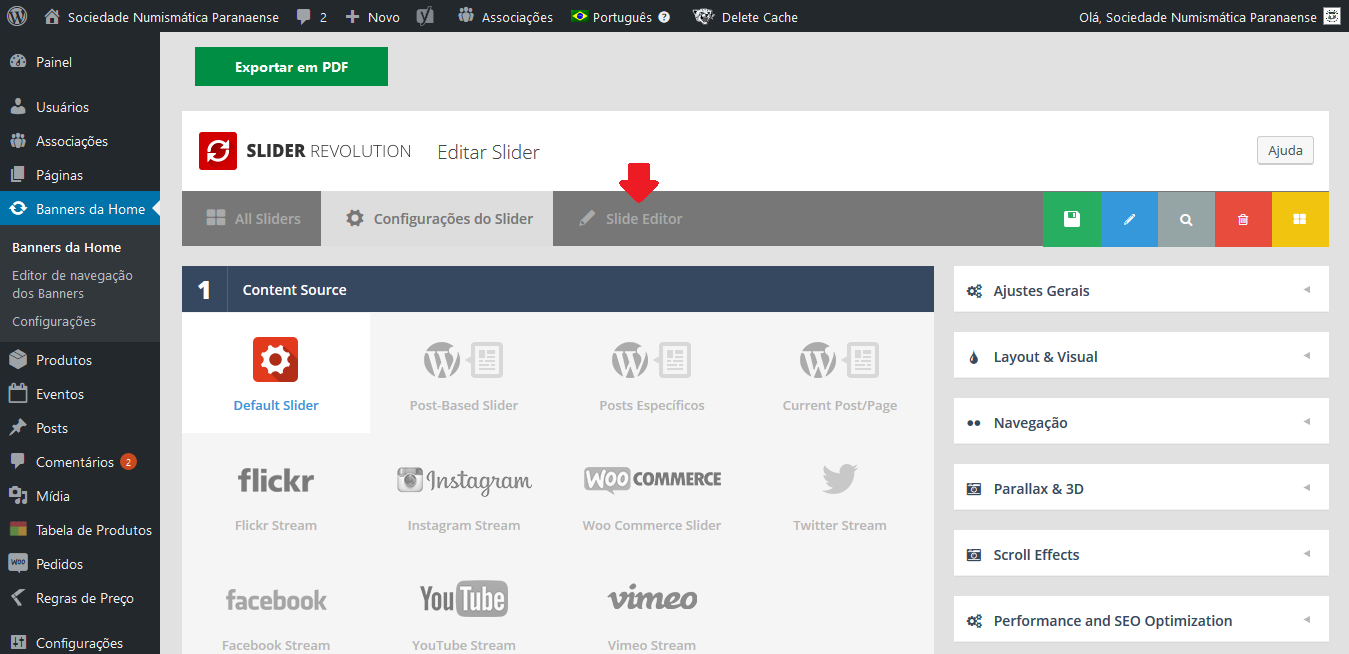Expand the Layout & Visual panel
Image resolution: width=1349 pixels, height=654 pixels.
1141,357
